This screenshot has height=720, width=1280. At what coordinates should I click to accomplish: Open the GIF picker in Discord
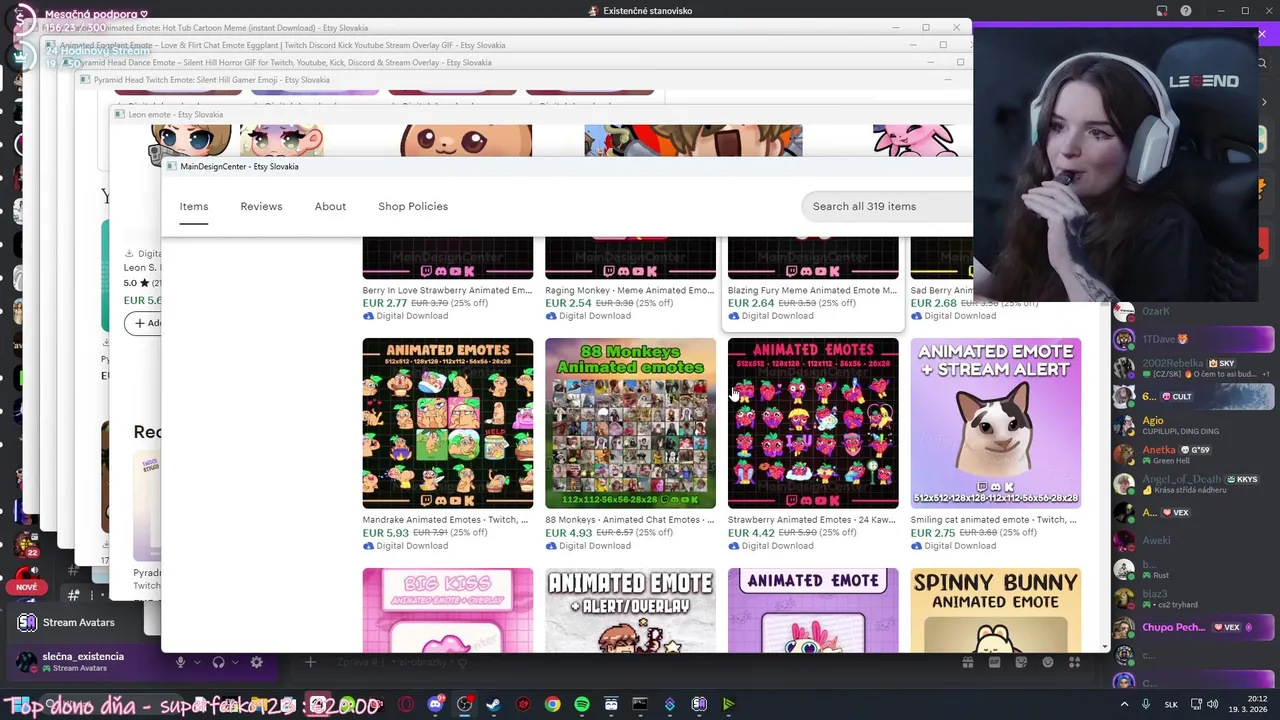(995, 662)
